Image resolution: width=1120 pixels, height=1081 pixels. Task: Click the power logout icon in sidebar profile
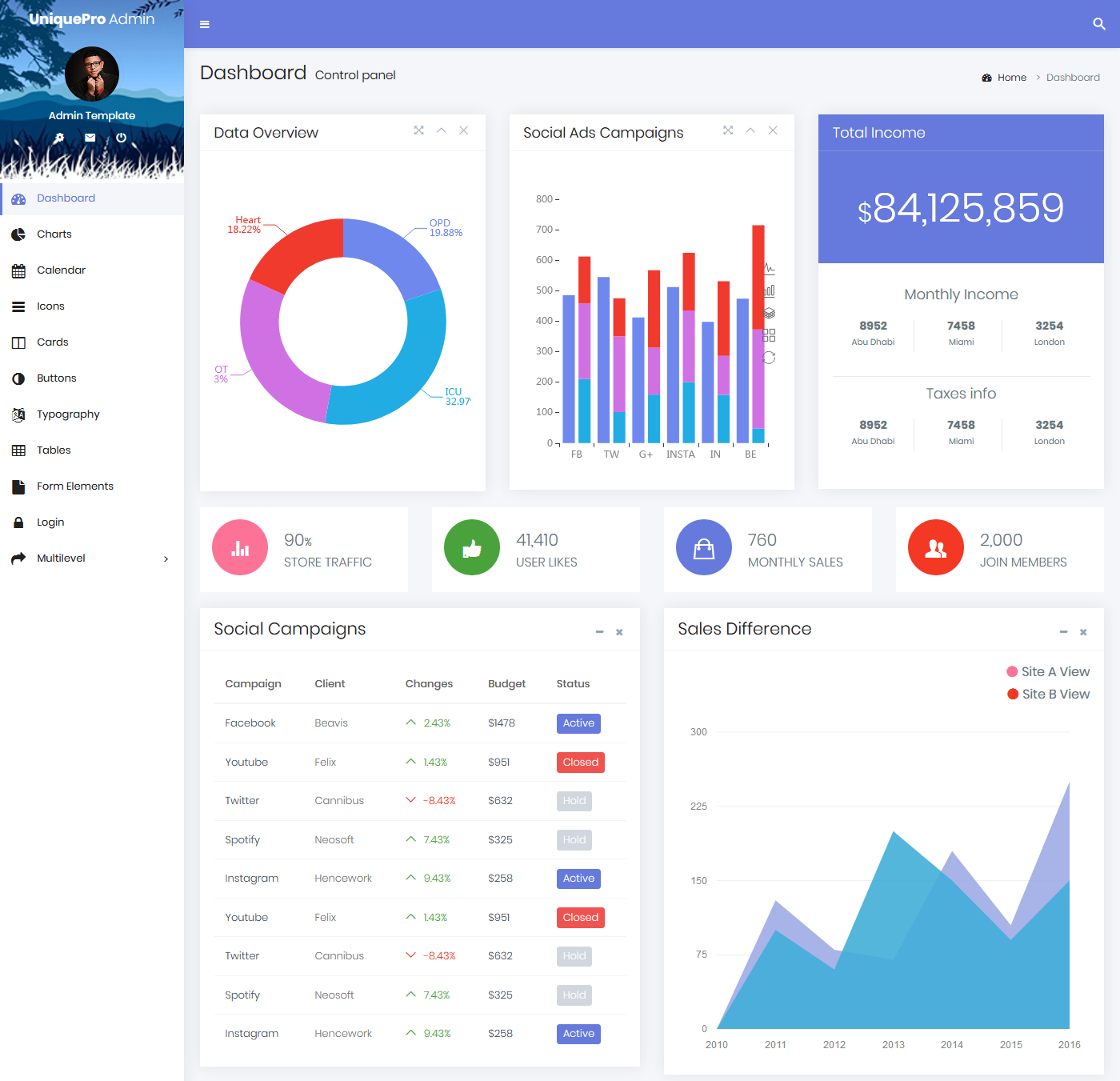121,138
